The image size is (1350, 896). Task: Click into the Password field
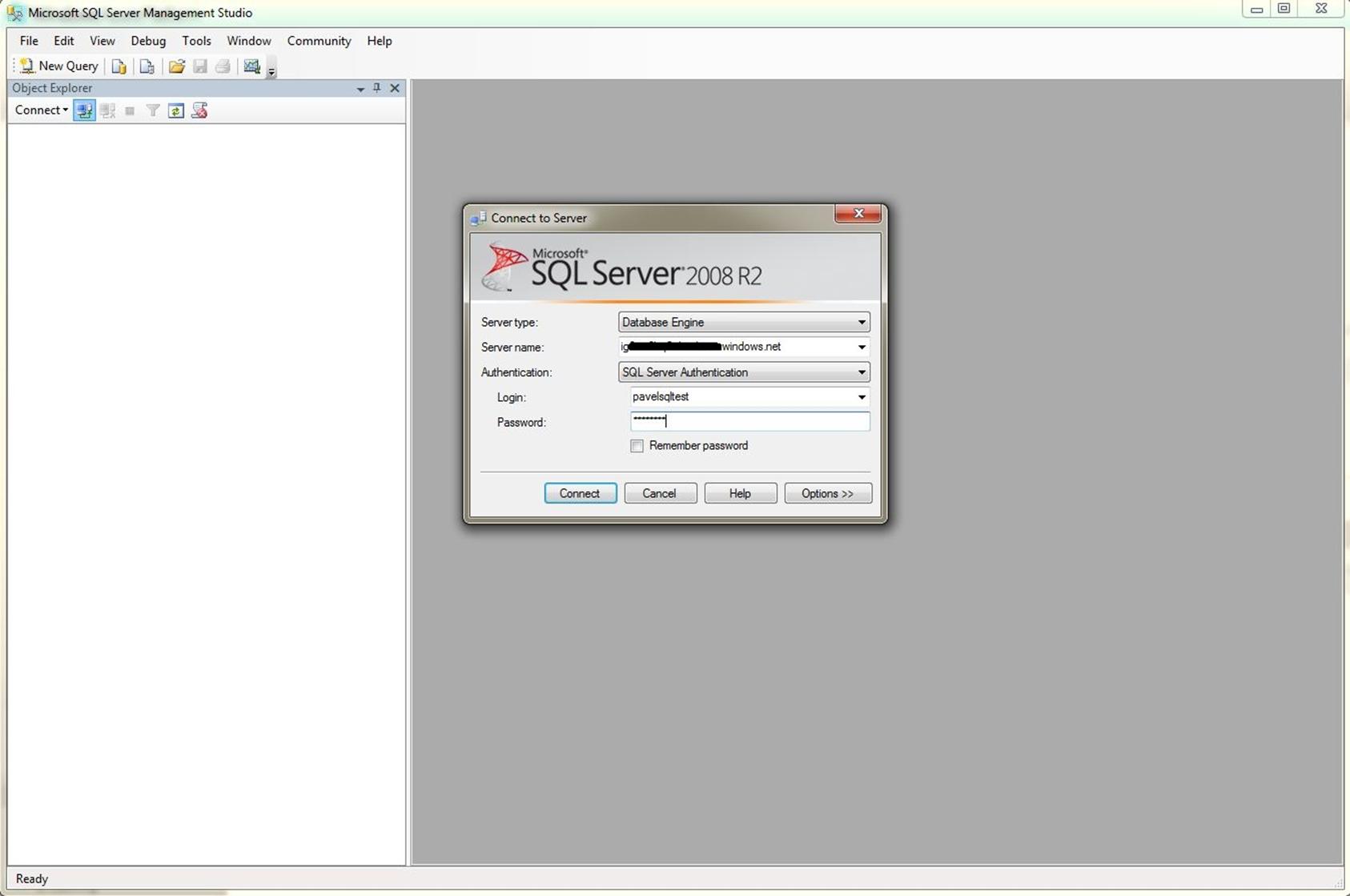point(749,421)
